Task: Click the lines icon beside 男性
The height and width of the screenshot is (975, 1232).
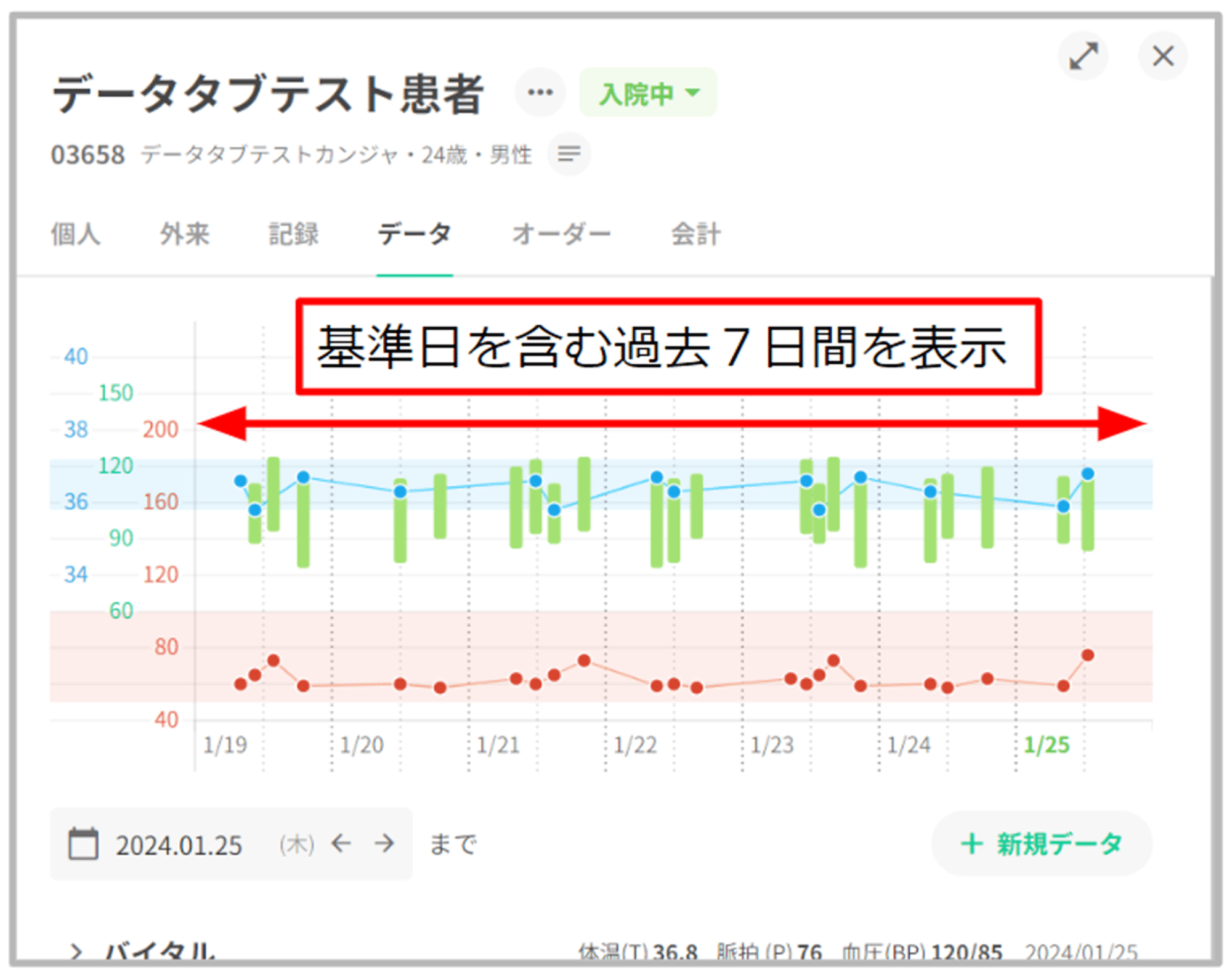Action: point(569,153)
